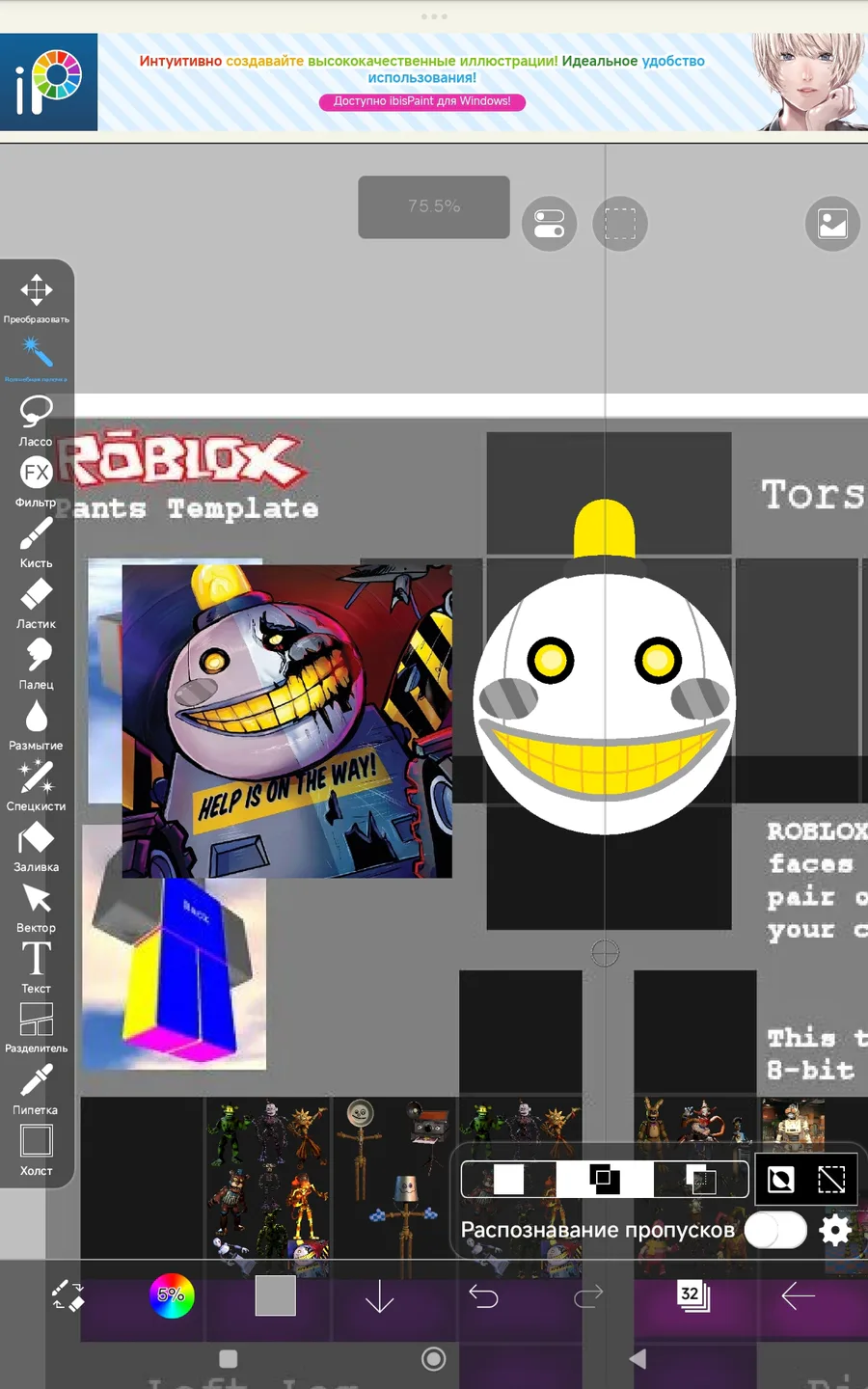868x1389 pixels.
Task: Select the Eyedropper tool (Пипетка)
Action: click(x=37, y=1088)
